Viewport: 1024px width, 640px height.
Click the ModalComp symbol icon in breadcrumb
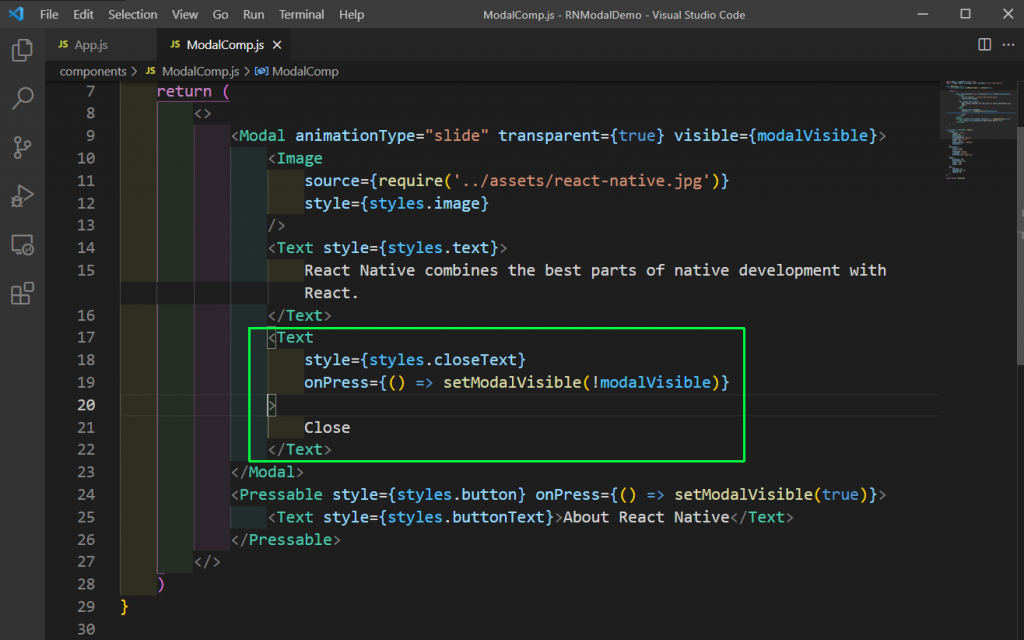point(262,71)
